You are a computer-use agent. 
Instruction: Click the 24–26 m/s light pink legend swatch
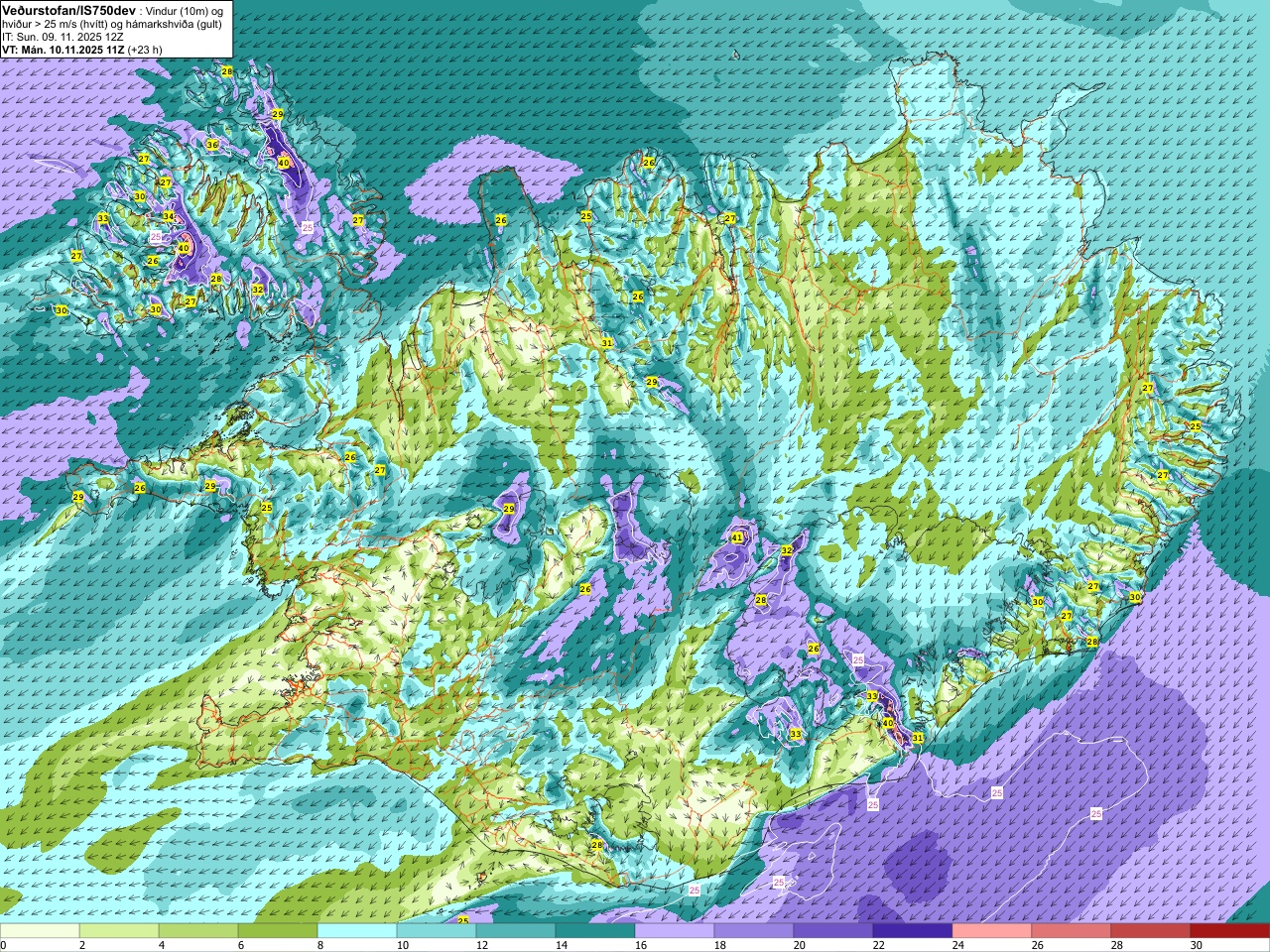point(992,931)
